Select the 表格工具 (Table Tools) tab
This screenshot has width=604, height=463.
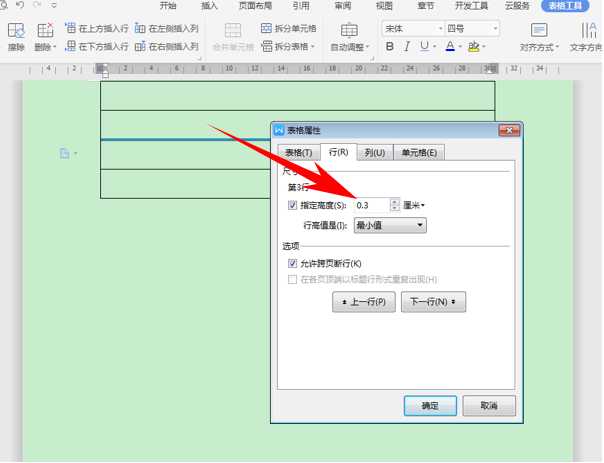coord(565,6)
